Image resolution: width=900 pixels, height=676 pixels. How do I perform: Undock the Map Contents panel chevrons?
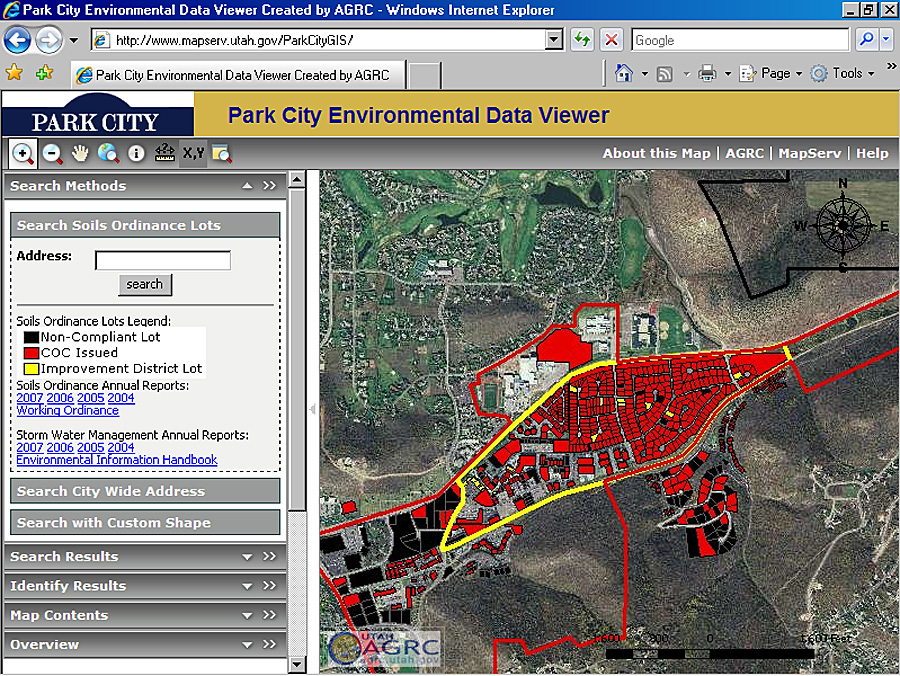pyautogui.click(x=269, y=615)
